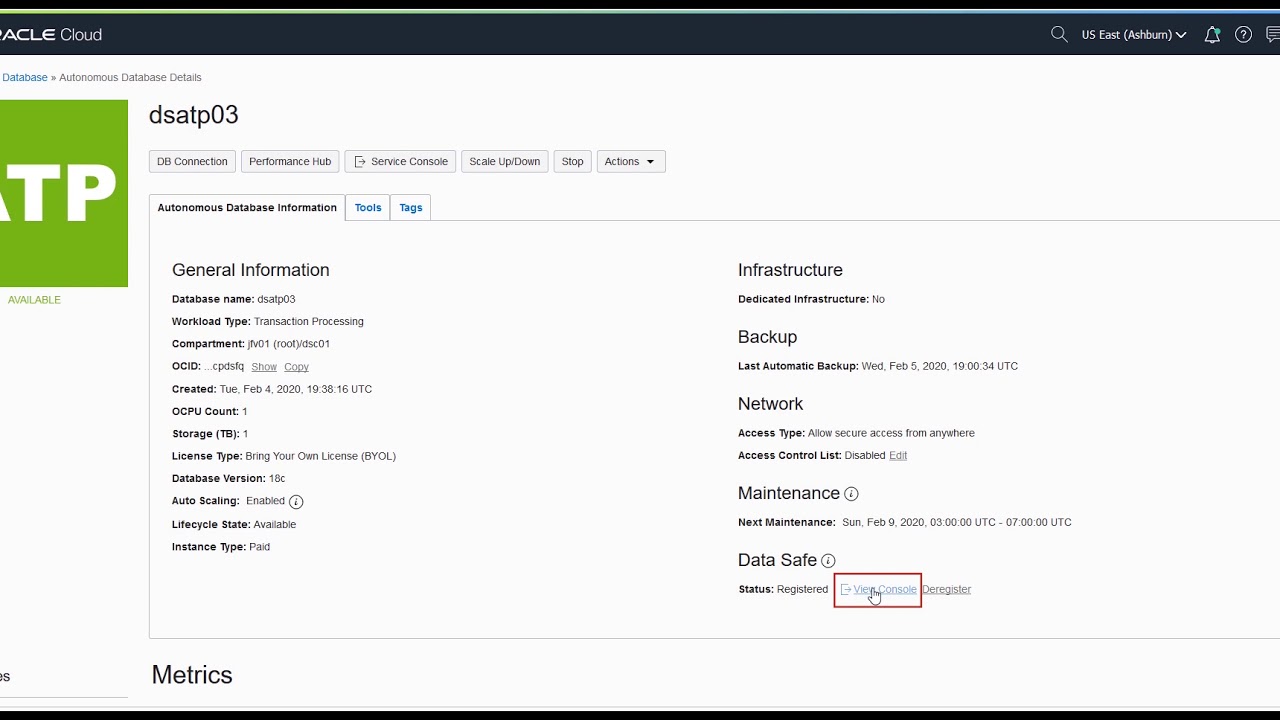Click the AVAILABLE status label

coord(34,300)
